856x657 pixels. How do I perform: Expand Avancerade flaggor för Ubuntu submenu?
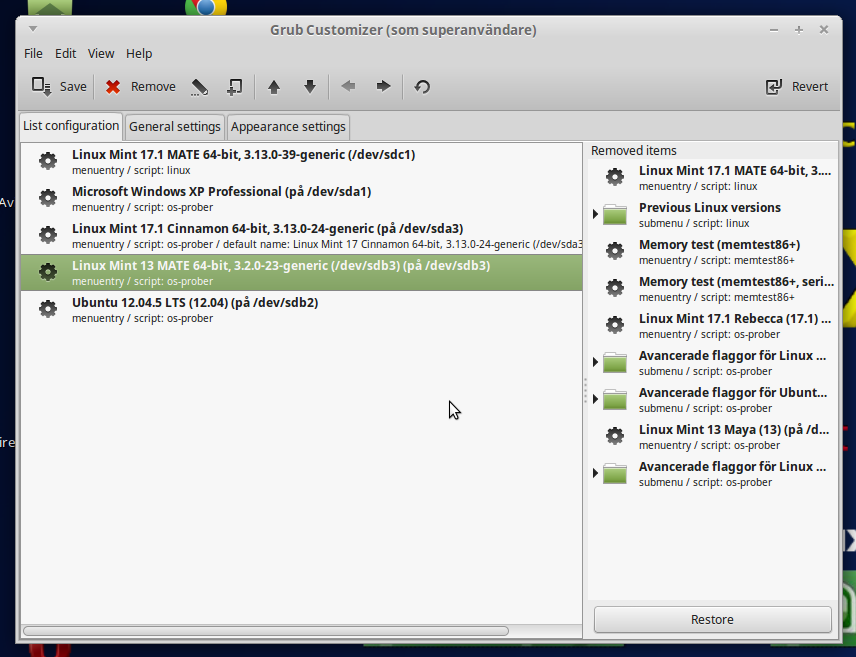(x=596, y=399)
